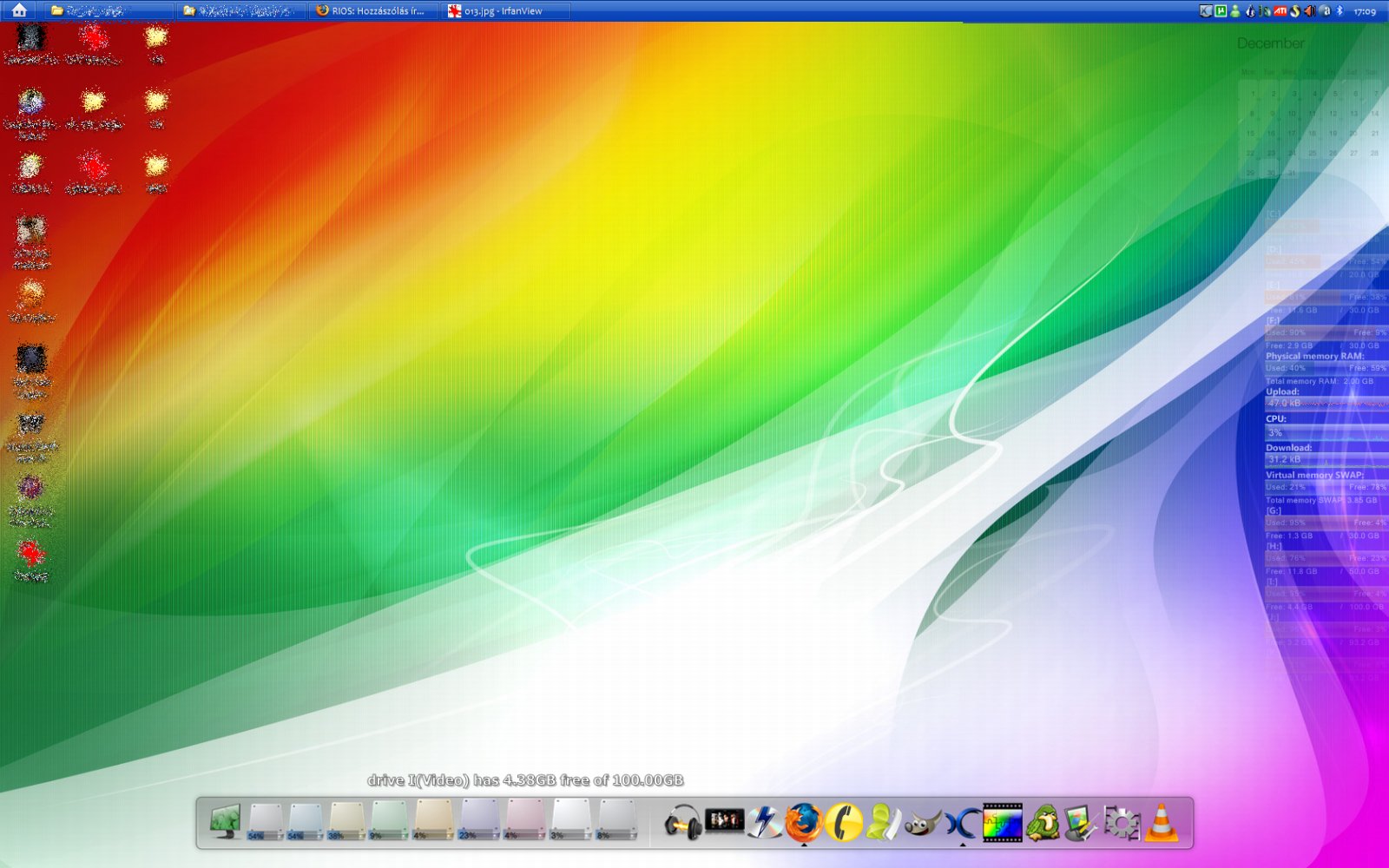1389x868 pixels.
Task: Open the green bird application in dock
Action: point(1043,823)
